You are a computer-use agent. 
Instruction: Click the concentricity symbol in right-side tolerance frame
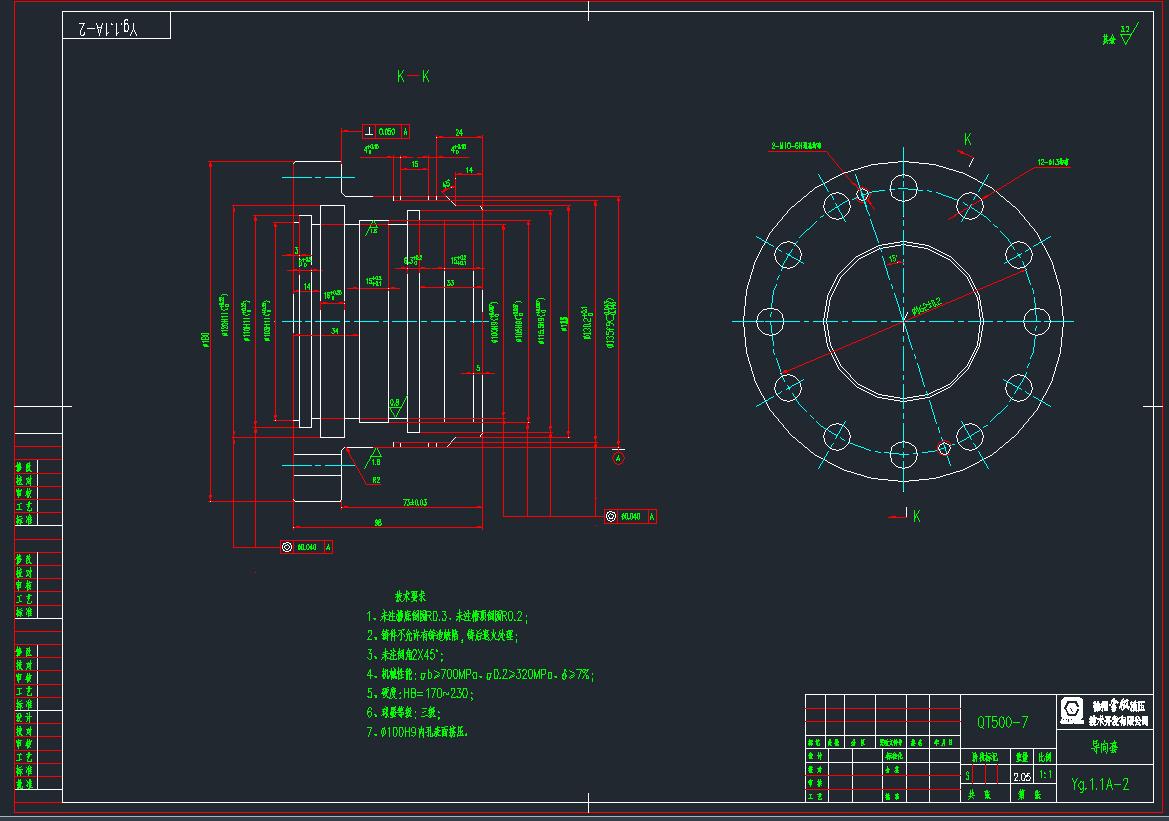tap(611, 517)
